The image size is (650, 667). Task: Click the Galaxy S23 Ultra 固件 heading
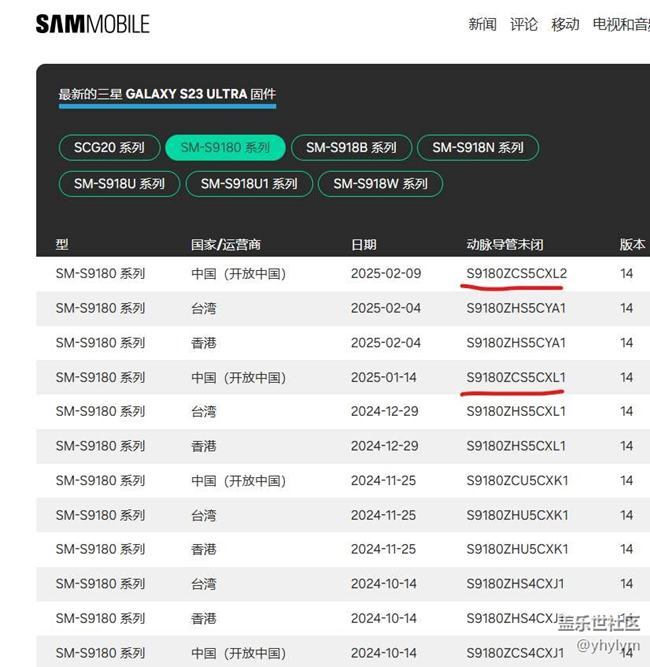(x=167, y=94)
